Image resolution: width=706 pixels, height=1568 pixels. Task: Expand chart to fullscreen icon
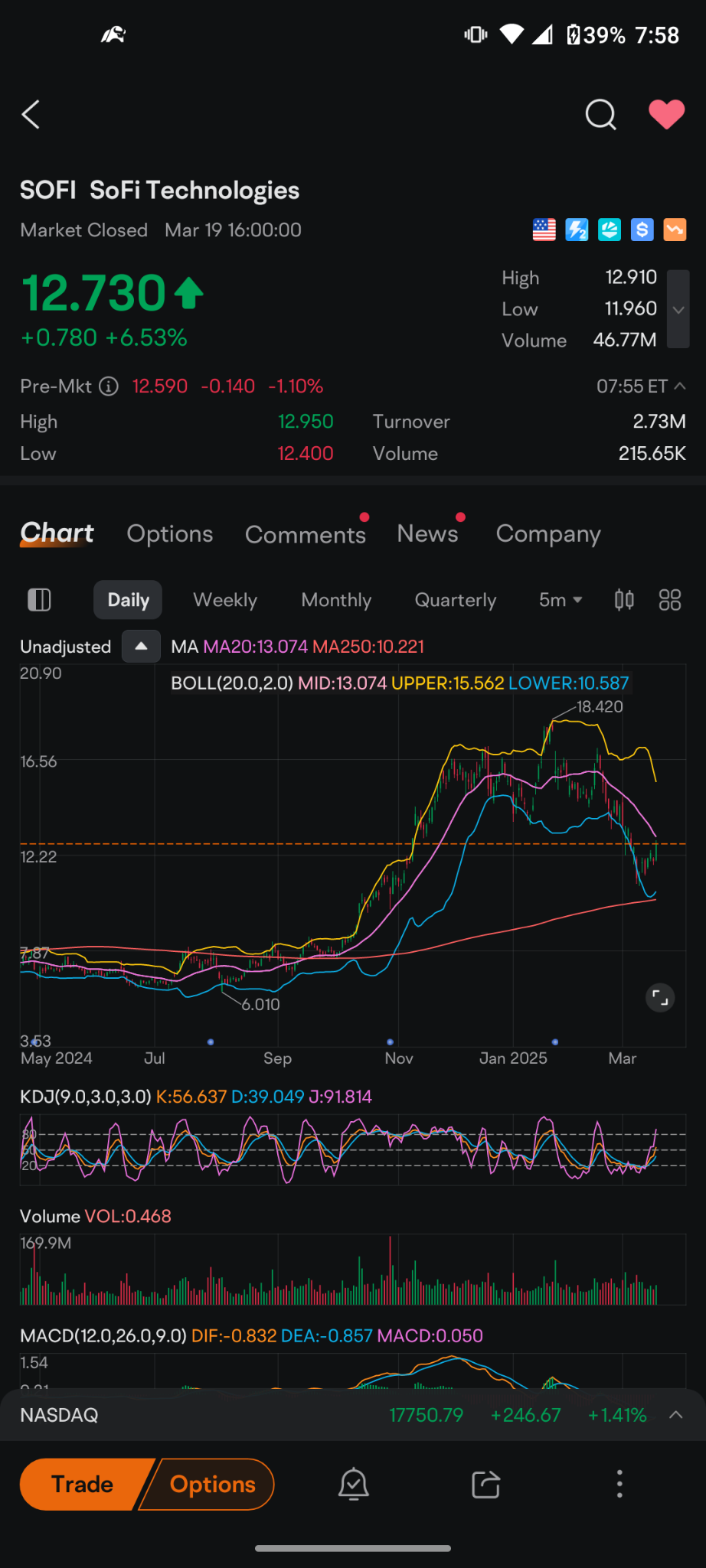(660, 997)
